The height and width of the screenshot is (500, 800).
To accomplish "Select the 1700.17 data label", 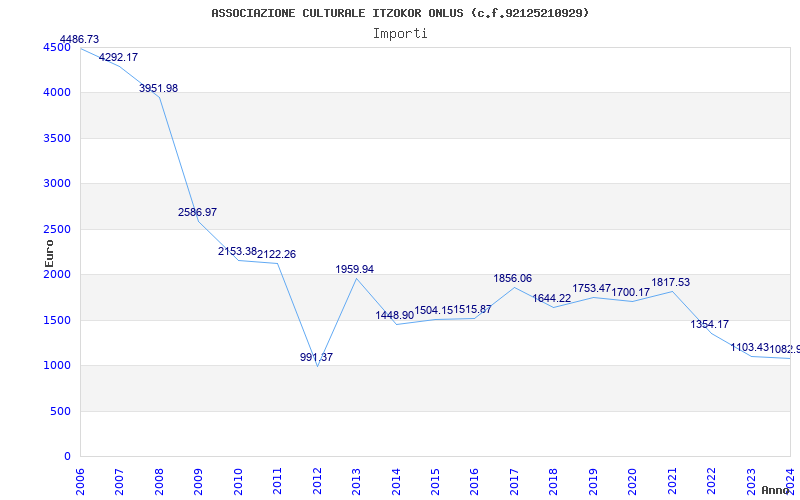I will click(x=631, y=292).
